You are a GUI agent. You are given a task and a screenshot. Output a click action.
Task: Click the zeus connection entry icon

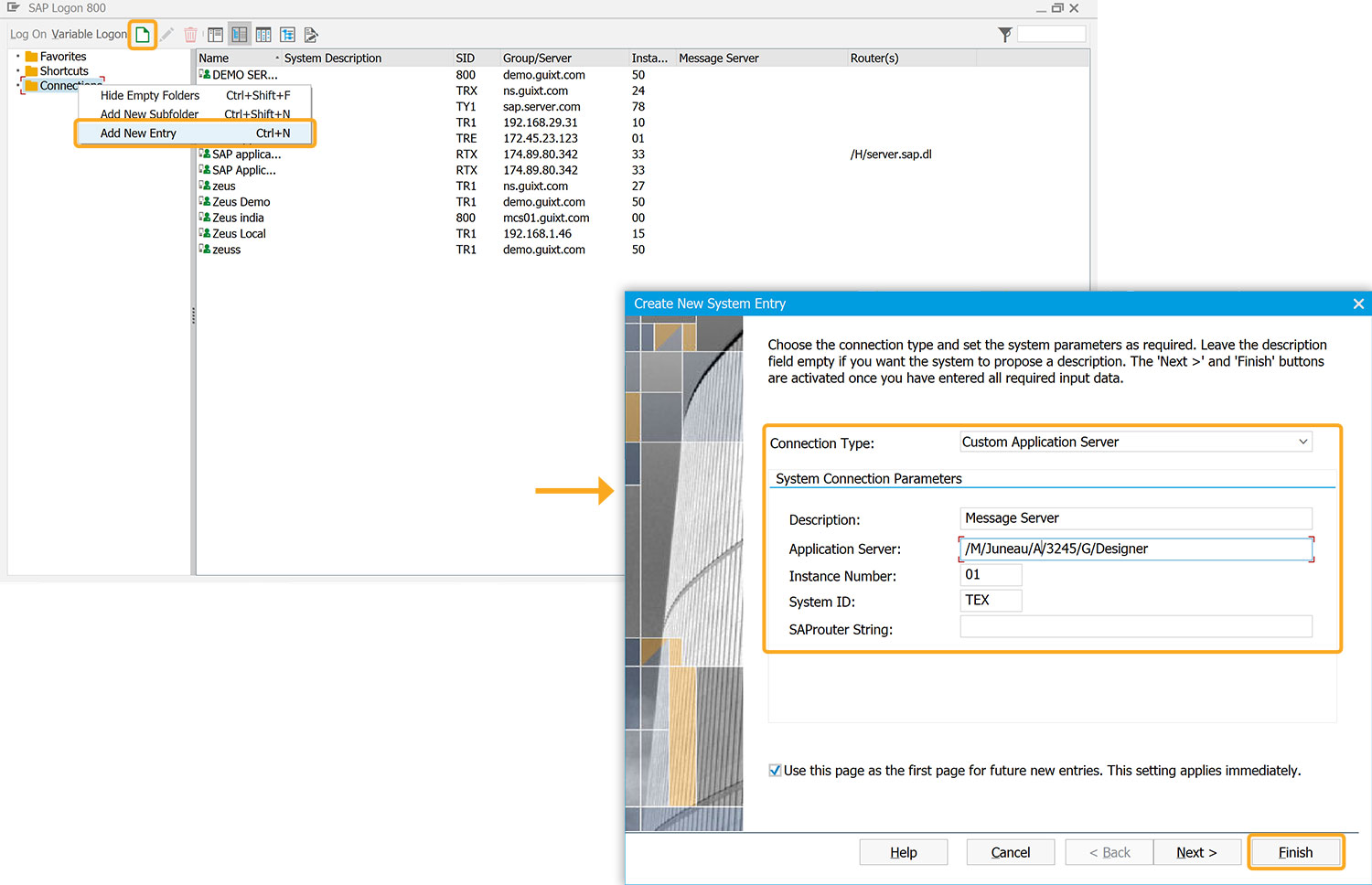coord(205,186)
